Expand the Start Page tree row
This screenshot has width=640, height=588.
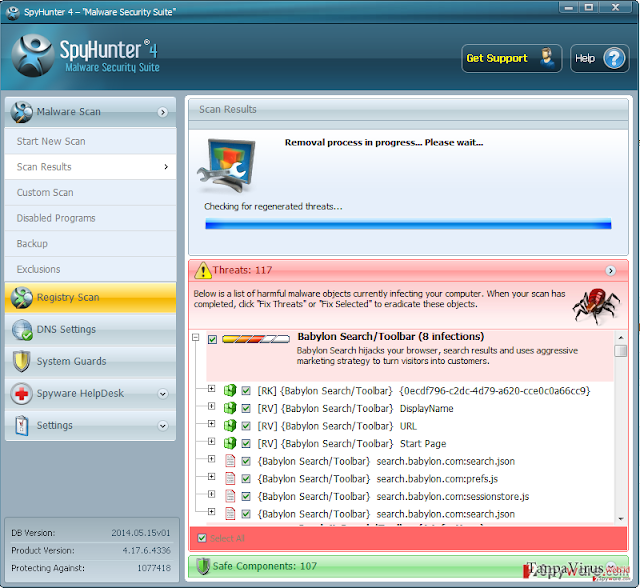click(x=211, y=441)
